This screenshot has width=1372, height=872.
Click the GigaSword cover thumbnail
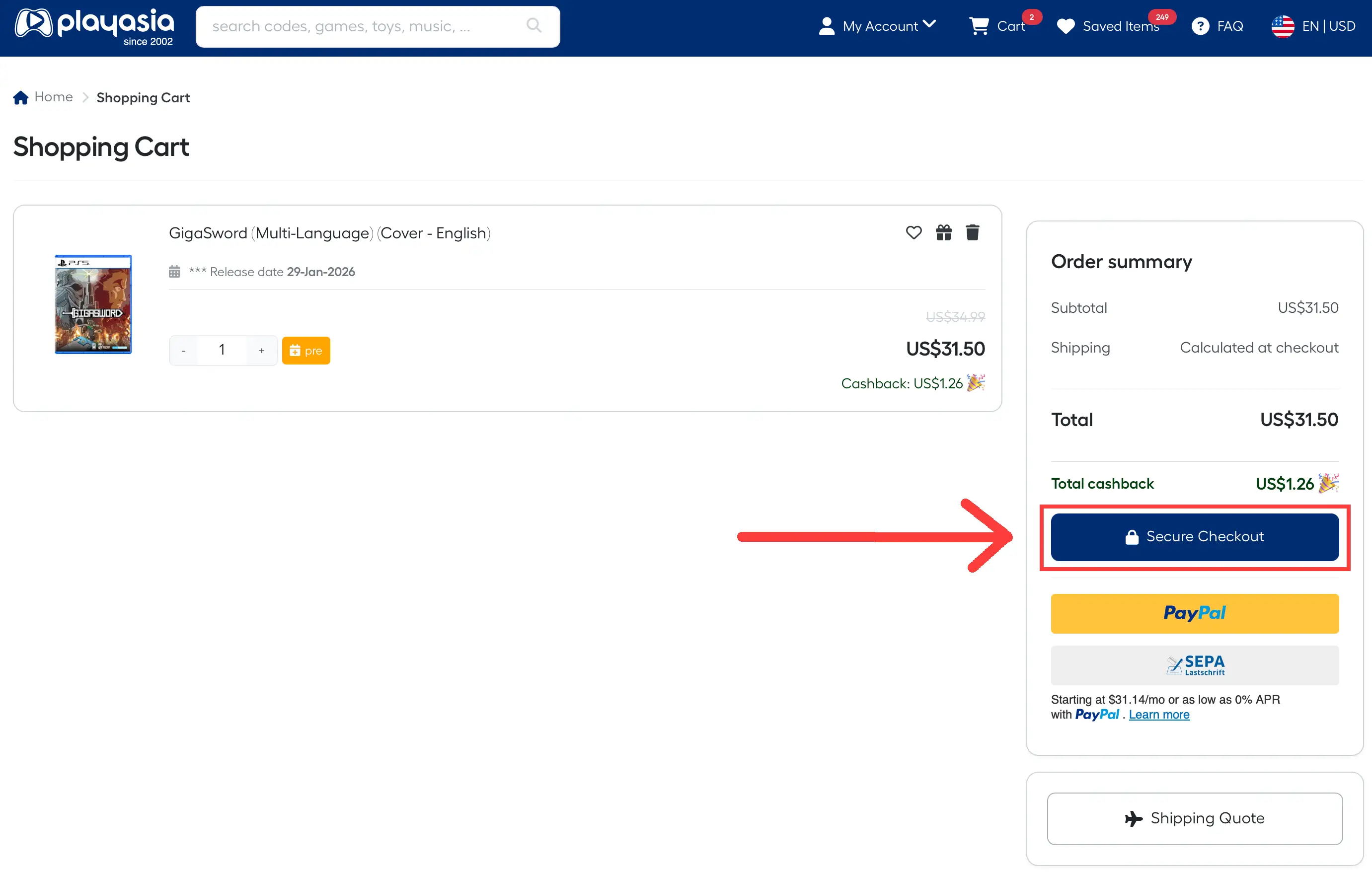coord(93,304)
